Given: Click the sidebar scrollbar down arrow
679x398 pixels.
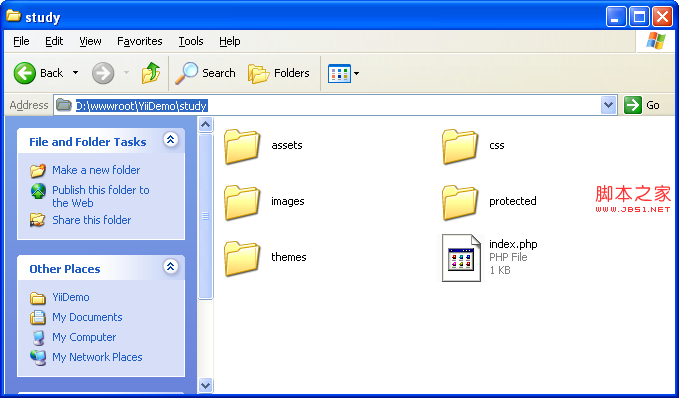Looking at the screenshot, I should 205,385.
